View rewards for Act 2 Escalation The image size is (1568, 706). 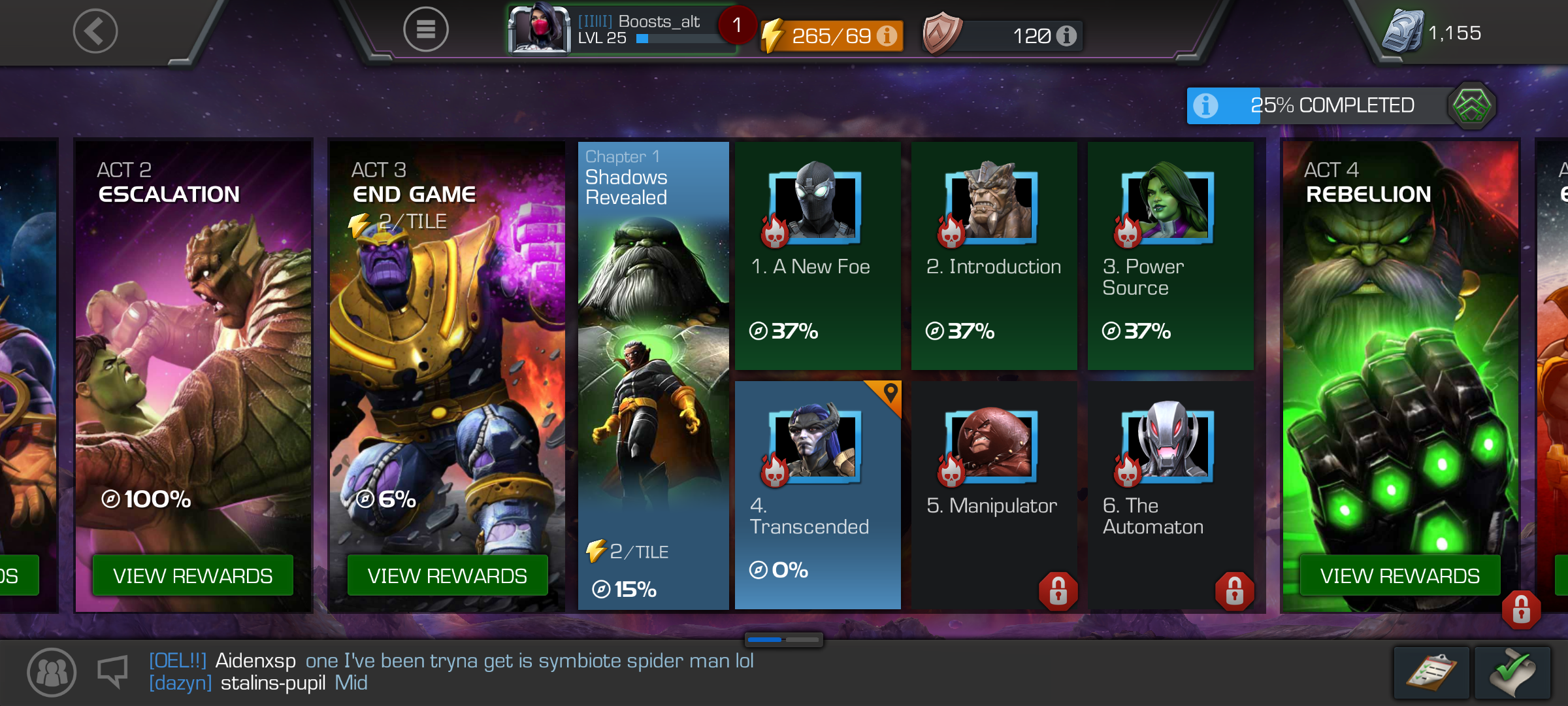193,575
